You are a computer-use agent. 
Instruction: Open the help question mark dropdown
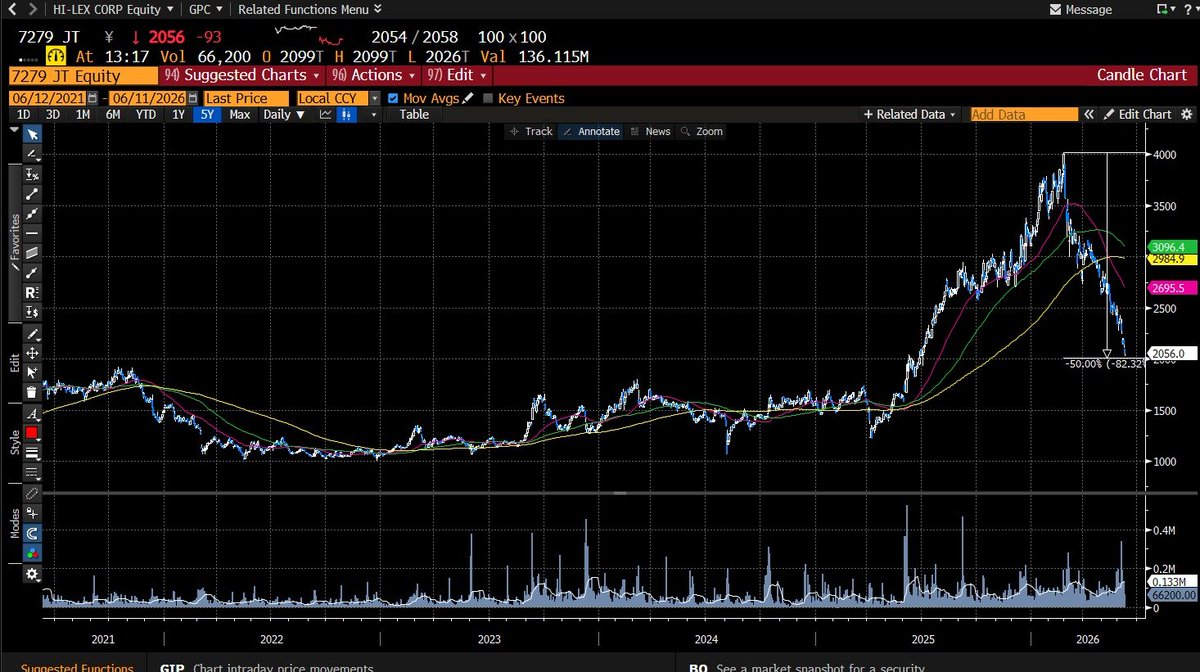(1189, 9)
